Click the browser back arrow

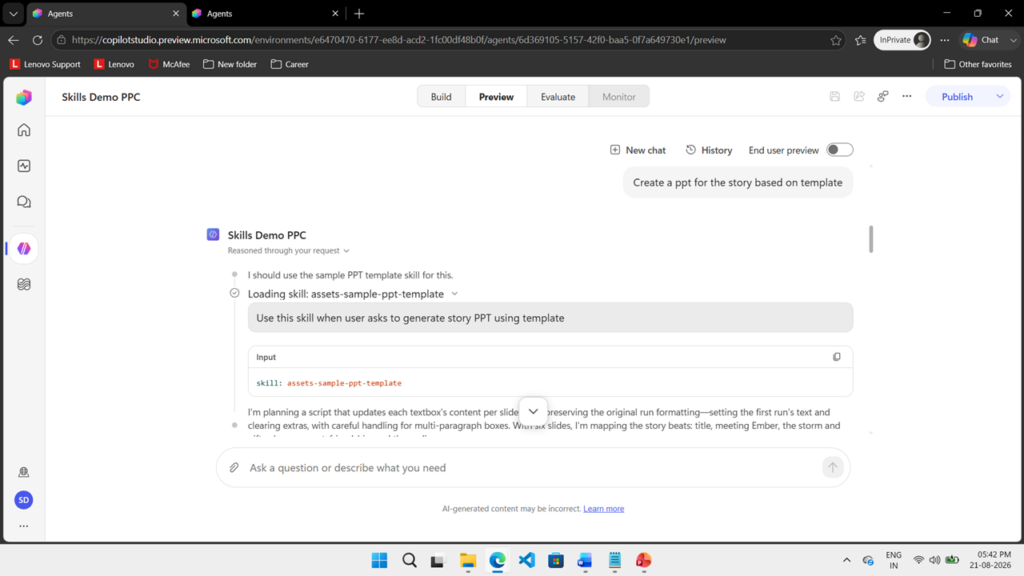14,40
